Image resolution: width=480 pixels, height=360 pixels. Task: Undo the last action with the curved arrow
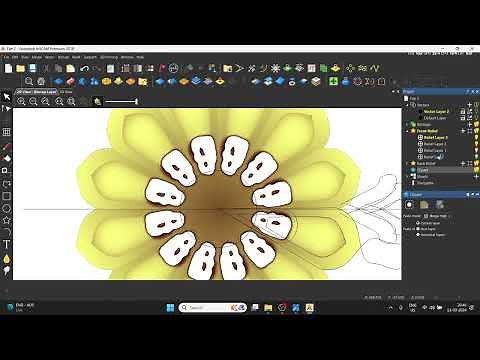(x=84, y=69)
